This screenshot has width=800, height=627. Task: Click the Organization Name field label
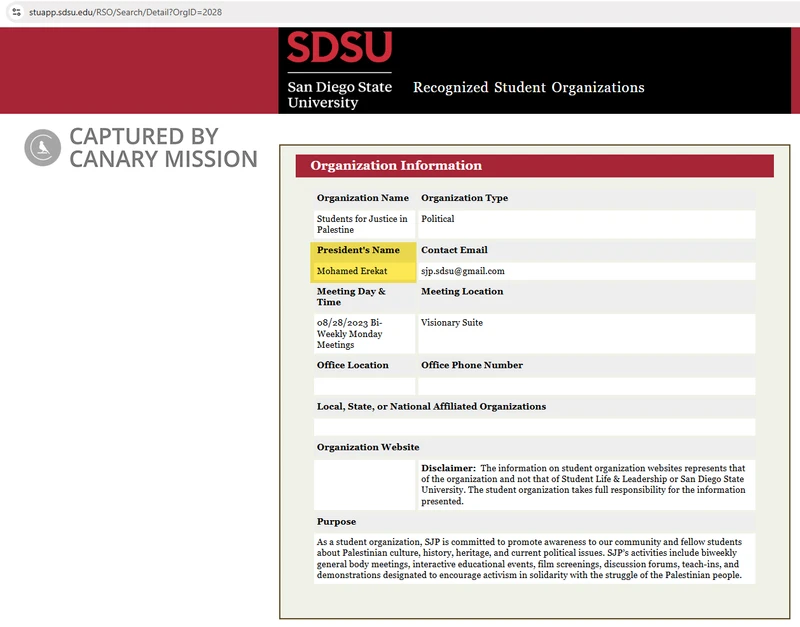tap(363, 197)
